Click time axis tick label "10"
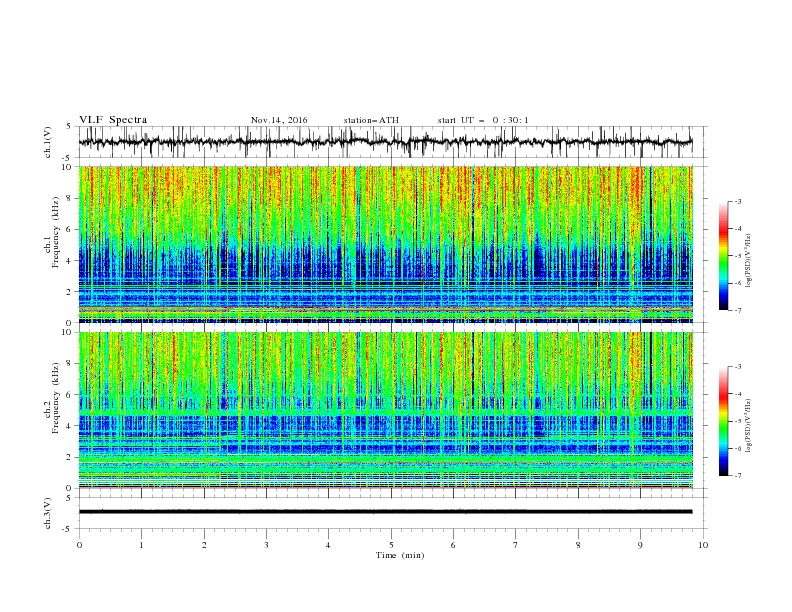The height and width of the screenshot is (612, 792). click(x=703, y=545)
